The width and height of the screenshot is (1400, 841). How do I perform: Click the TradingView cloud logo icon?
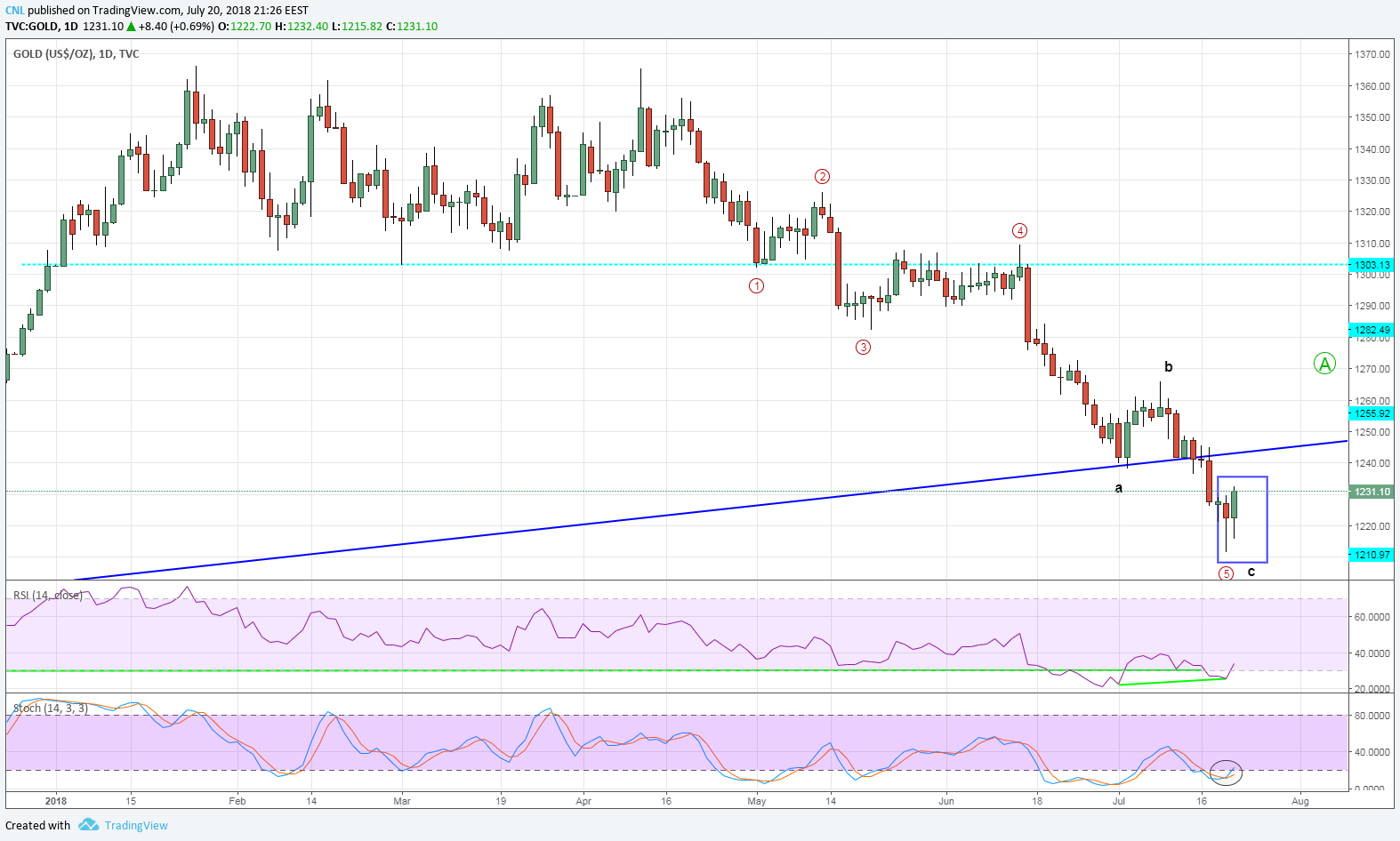point(88,825)
